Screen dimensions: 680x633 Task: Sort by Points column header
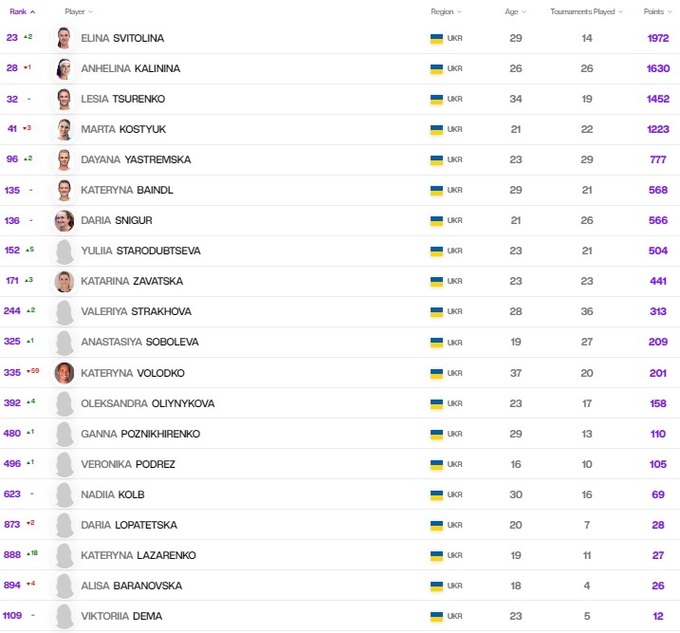657,12
